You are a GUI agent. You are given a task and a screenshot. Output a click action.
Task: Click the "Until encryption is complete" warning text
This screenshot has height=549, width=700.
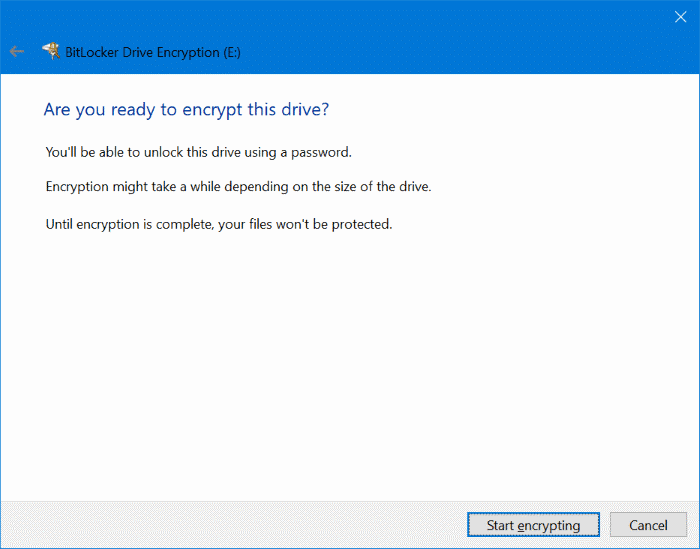click(218, 224)
